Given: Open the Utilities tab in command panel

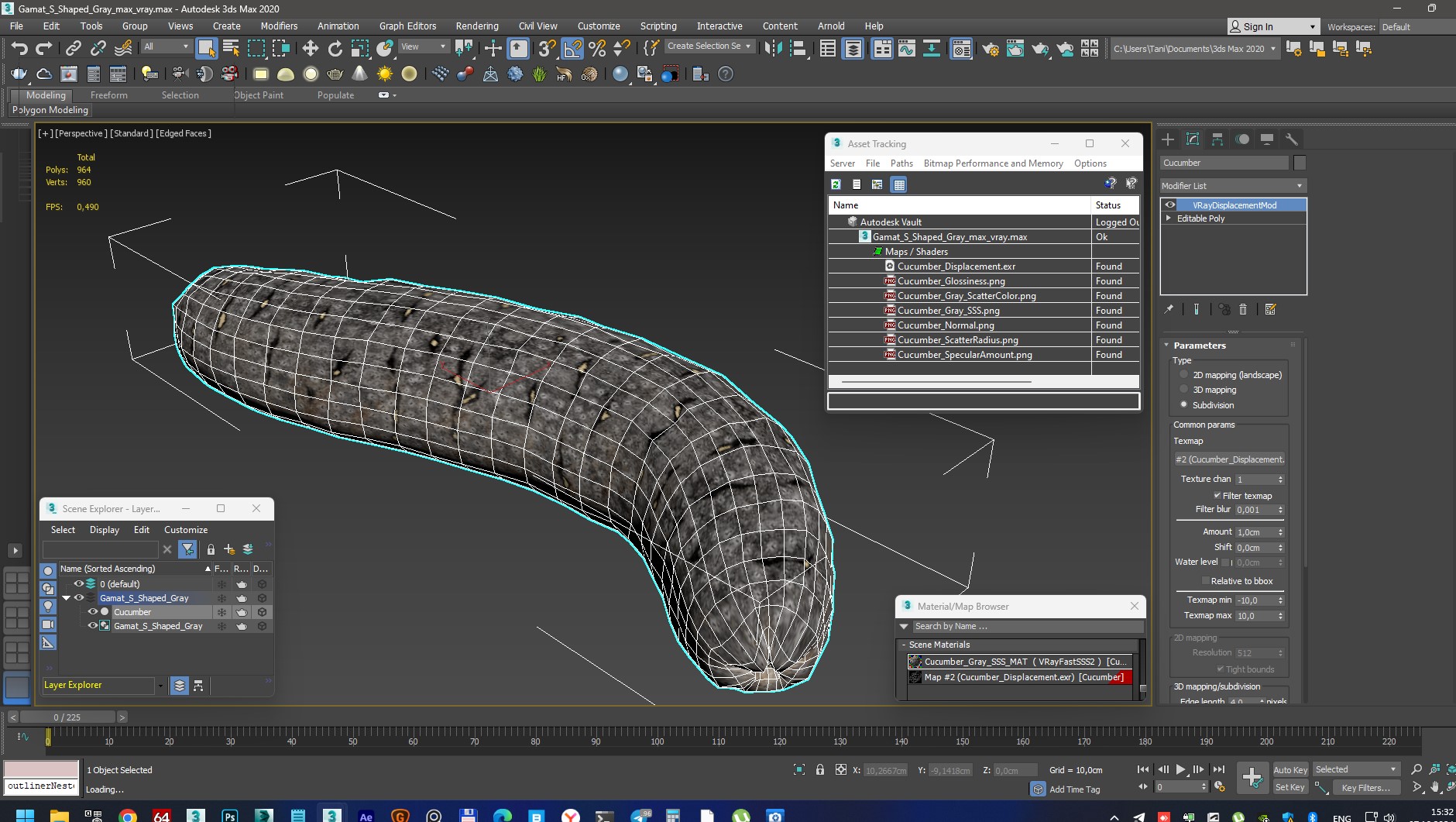Looking at the screenshot, I should (x=1291, y=139).
